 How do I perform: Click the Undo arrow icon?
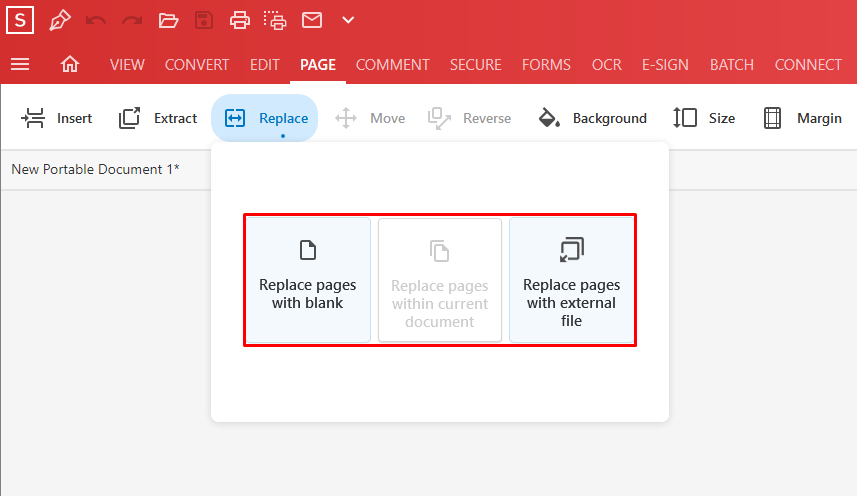(x=96, y=21)
